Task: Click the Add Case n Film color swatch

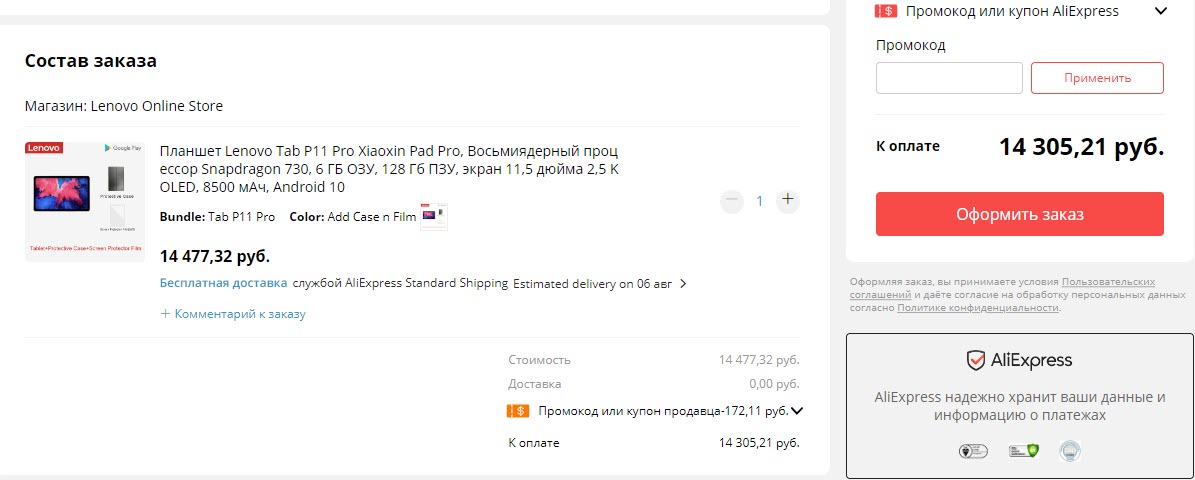Action: tap(434, 217)
